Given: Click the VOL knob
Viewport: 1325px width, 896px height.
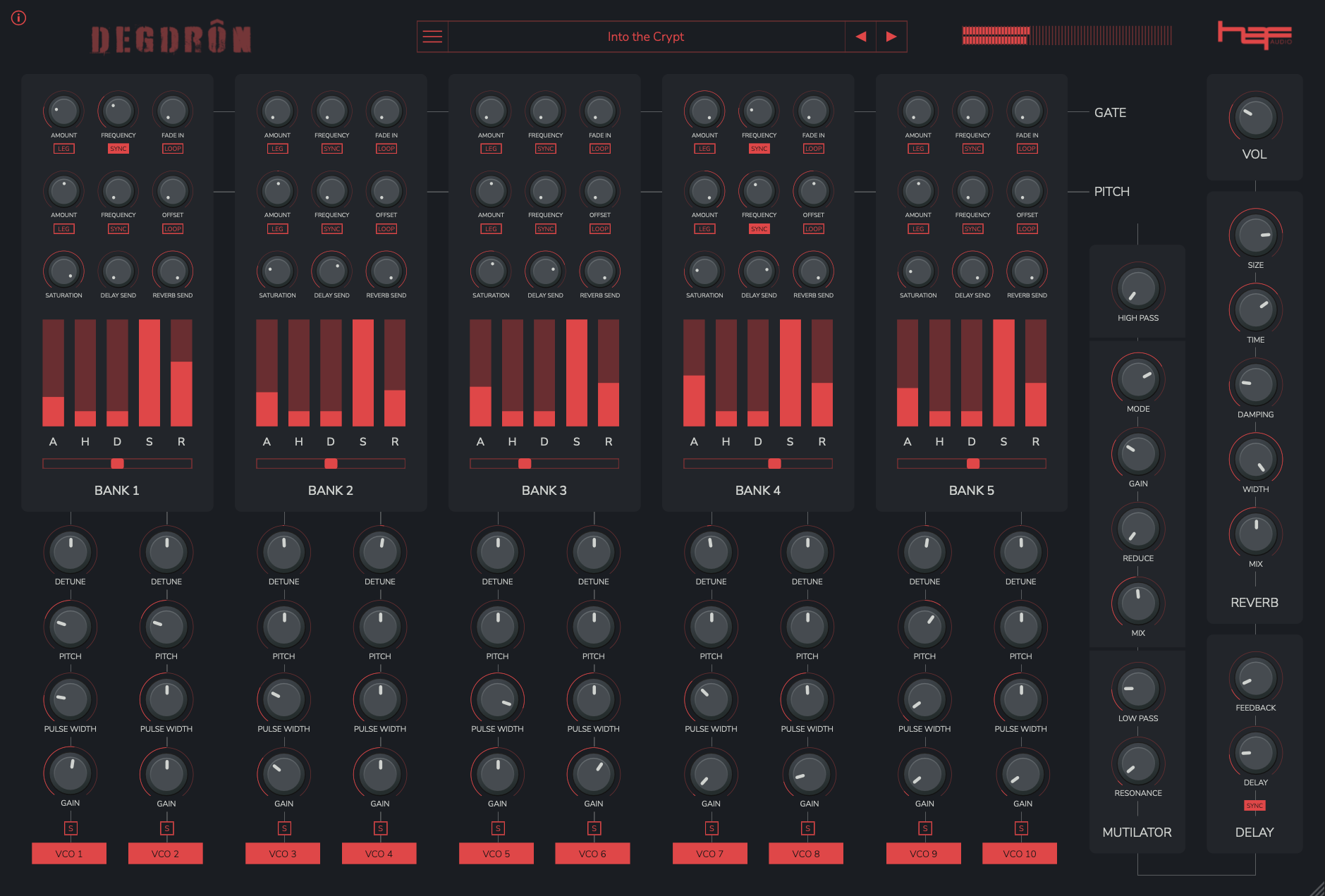Looking at the screenshot, I should coord(1254,118).
